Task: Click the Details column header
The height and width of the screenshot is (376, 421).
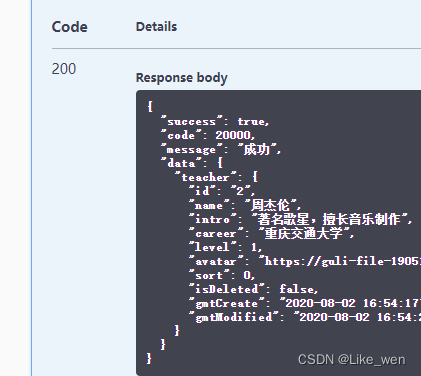Action: (x=156, y=27)
